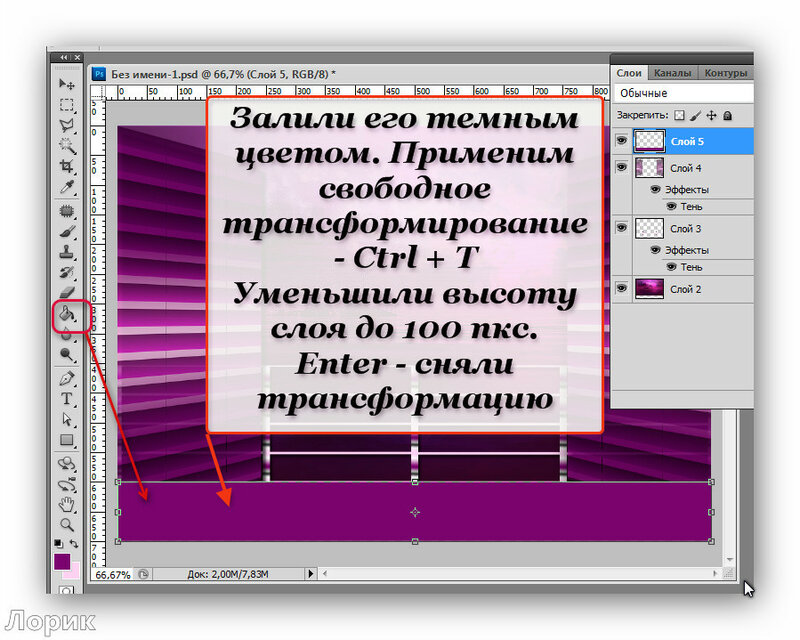
Task: Swap foreground and background colors
Action: (74, 544)
